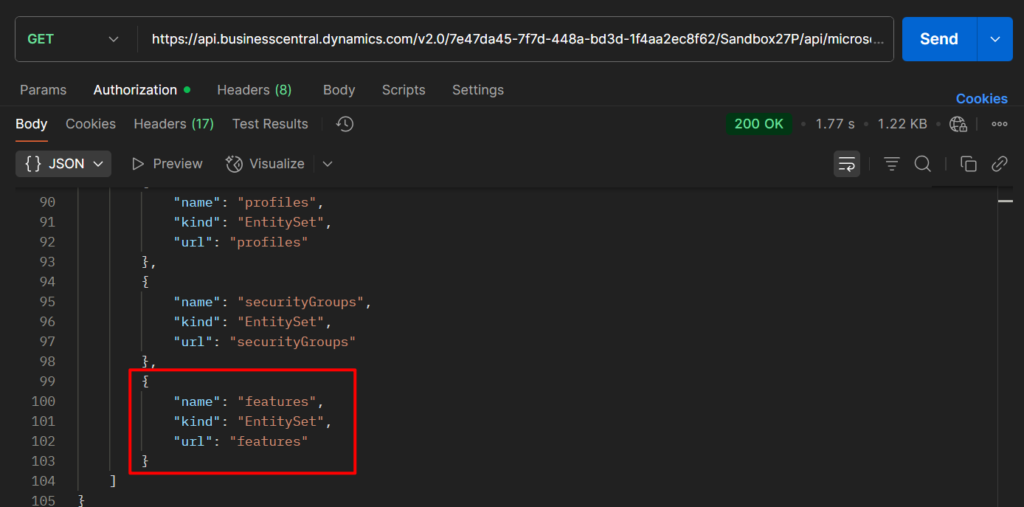1024x507 pixels.
Task: Select the Test Results tab
Action: 270,124
